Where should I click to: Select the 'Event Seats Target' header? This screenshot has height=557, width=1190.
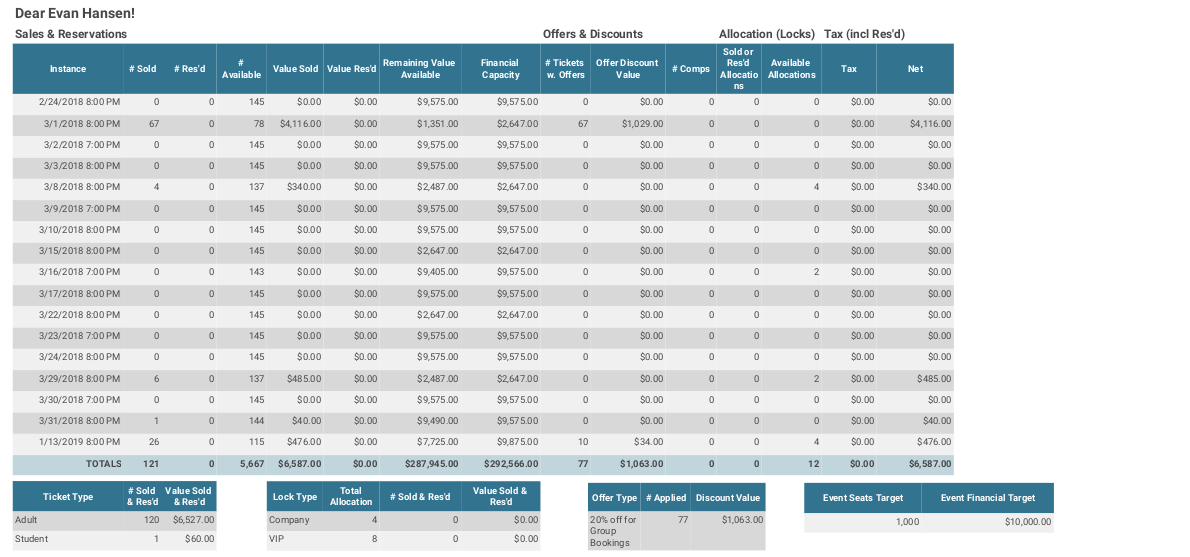point(863,498)
